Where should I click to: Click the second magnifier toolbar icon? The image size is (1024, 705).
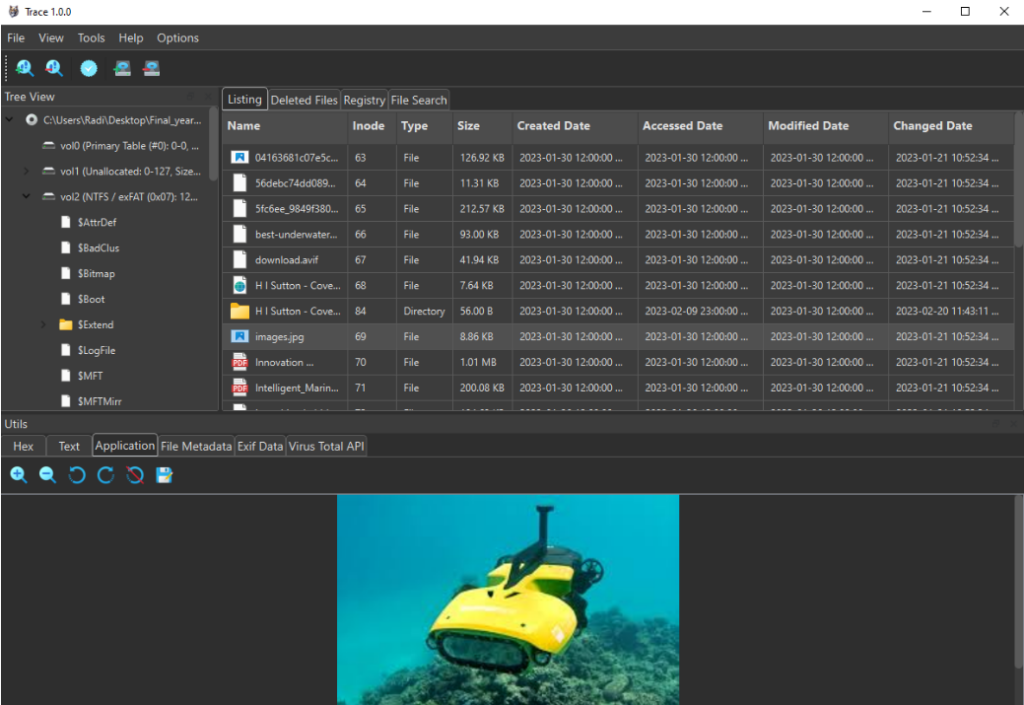click(54, 68)
